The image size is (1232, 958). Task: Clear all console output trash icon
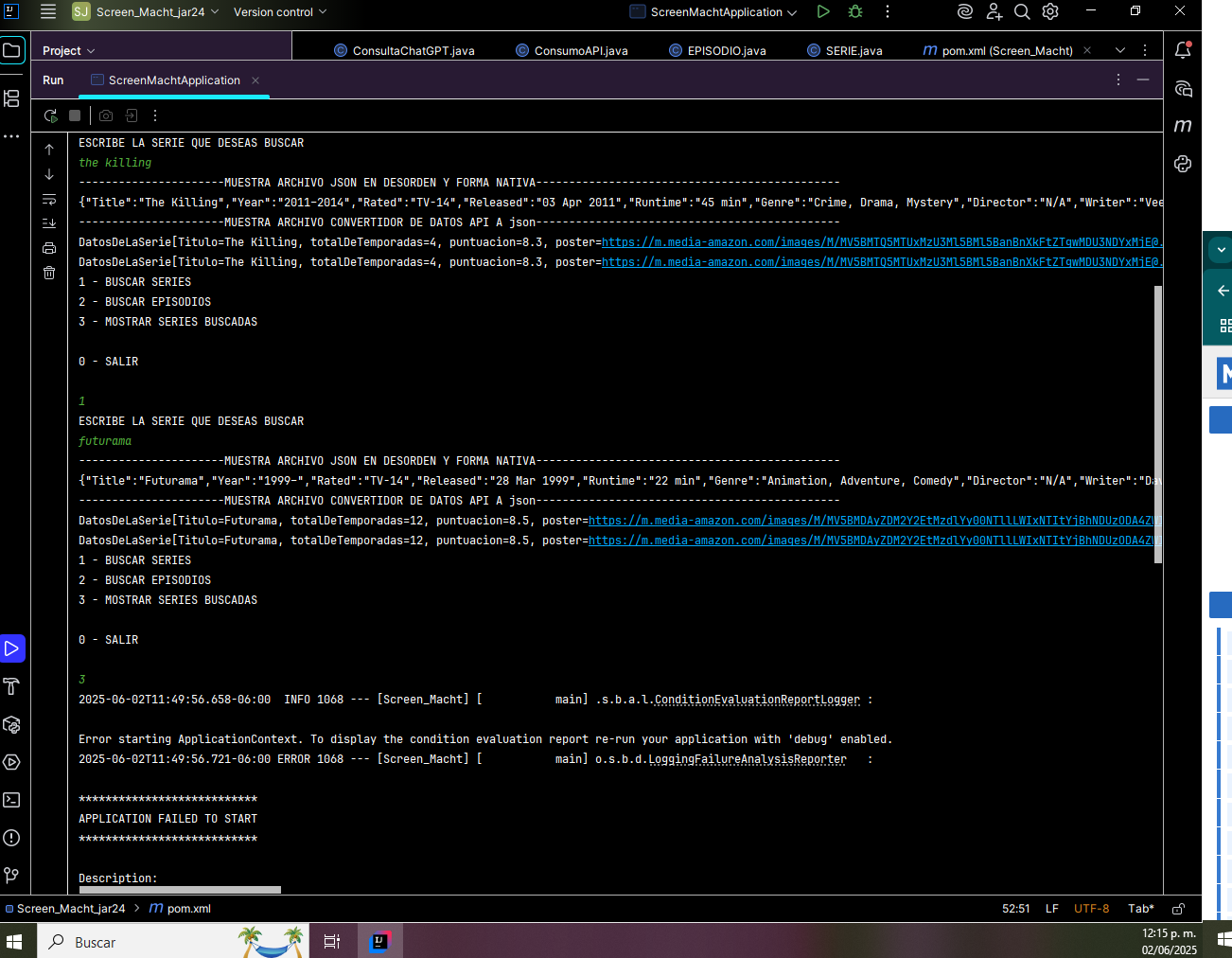[49, 273]
